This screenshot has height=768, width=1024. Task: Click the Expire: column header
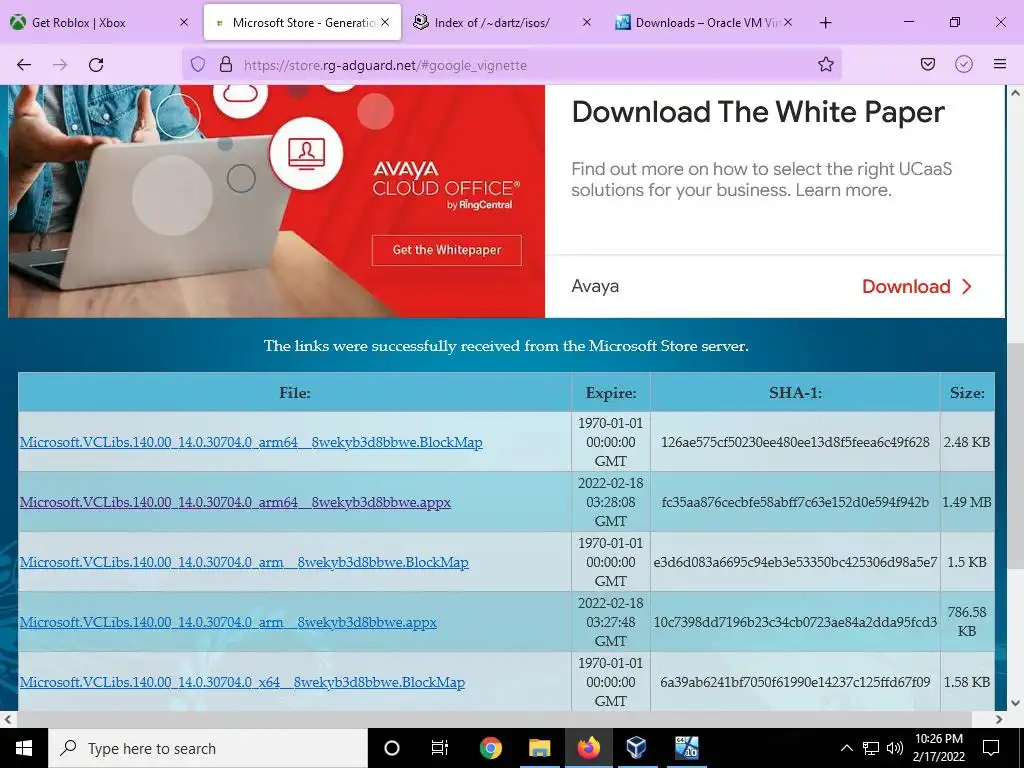pos(611,392)
